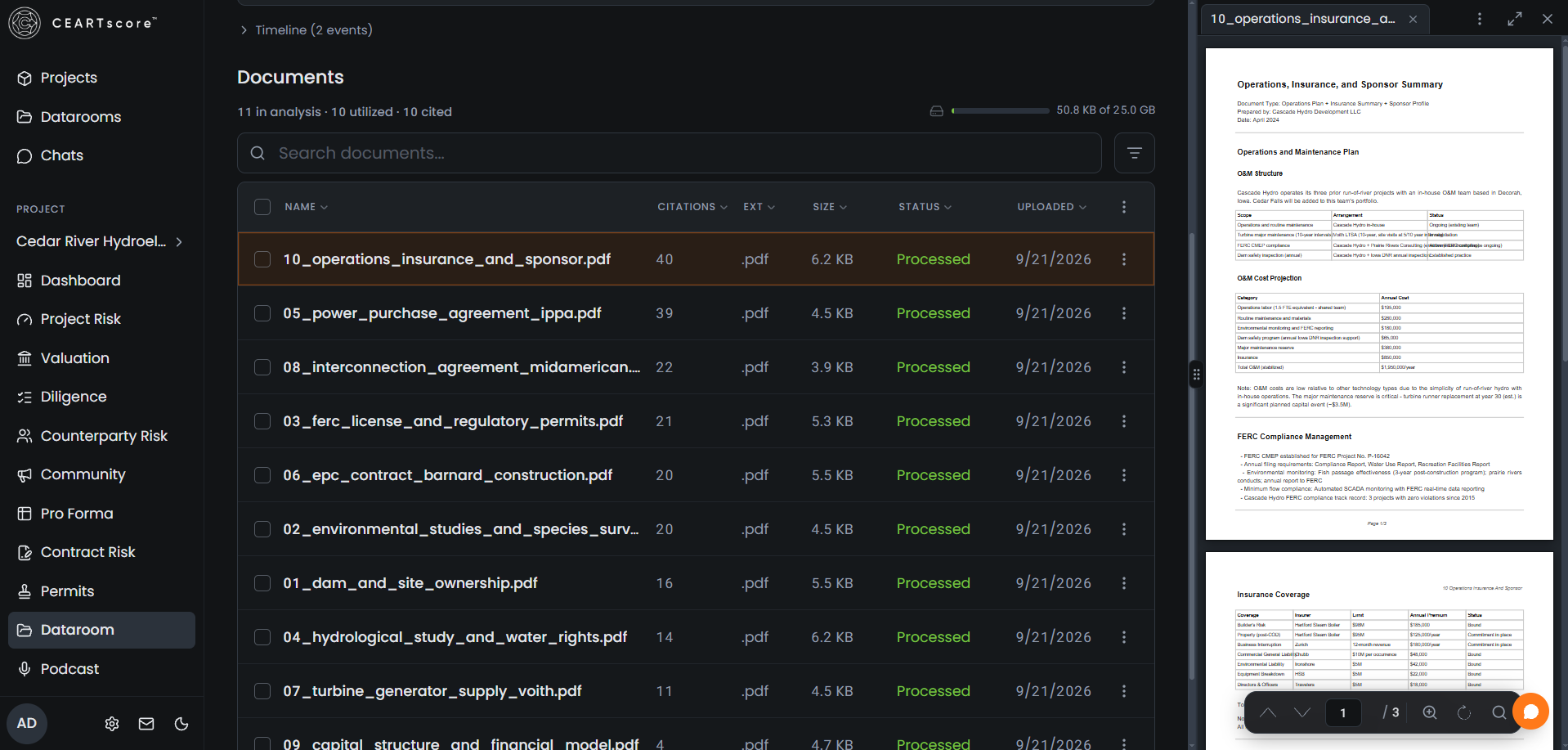The width and height of the screenshot is (1568, 750).
Task: Click the Search documents input field
Action: (x=670, y=153)
